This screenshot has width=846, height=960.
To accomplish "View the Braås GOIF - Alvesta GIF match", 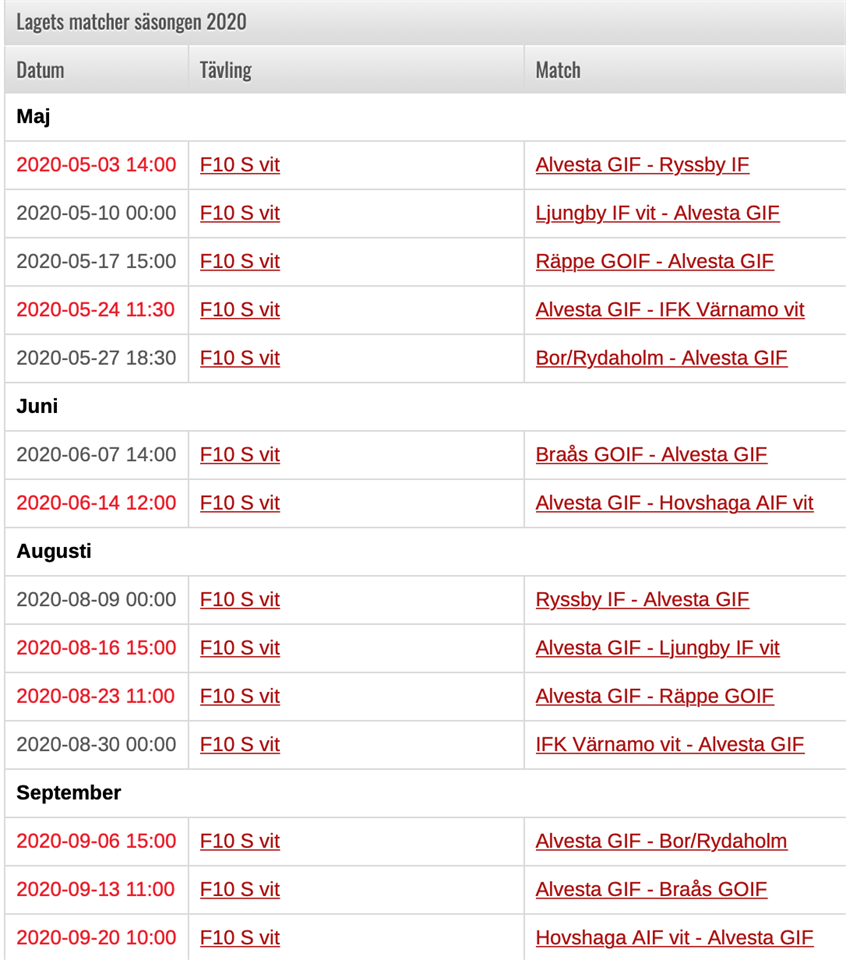I will [x=651, y=455].
